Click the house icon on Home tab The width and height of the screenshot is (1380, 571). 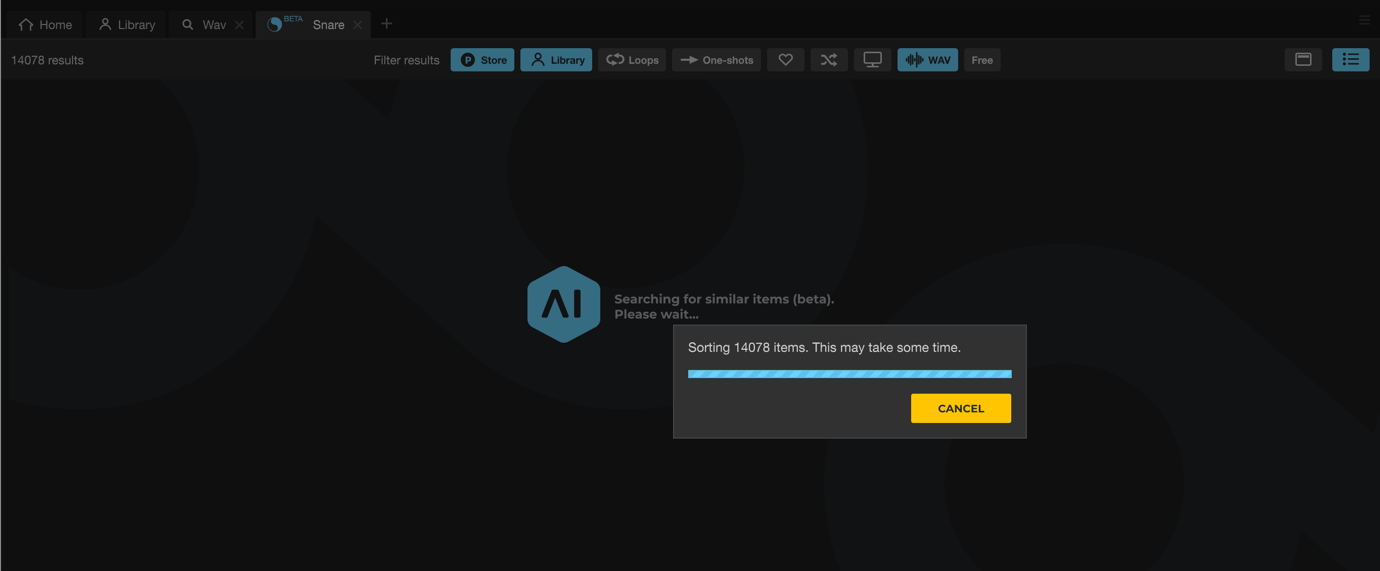pos(26,24)
